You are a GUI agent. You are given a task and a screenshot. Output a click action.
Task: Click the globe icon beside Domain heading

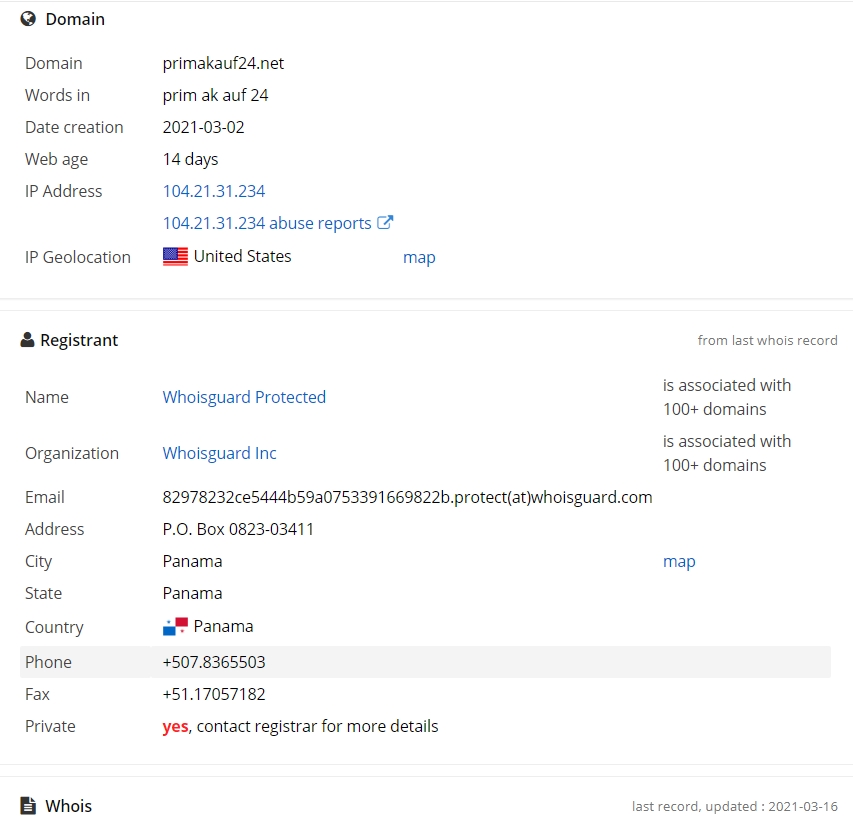point(28,19)
